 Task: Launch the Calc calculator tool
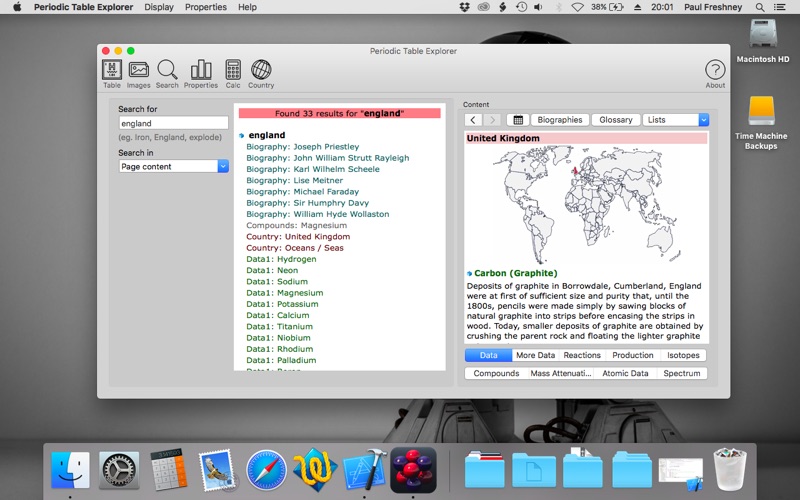coord(233,72)
